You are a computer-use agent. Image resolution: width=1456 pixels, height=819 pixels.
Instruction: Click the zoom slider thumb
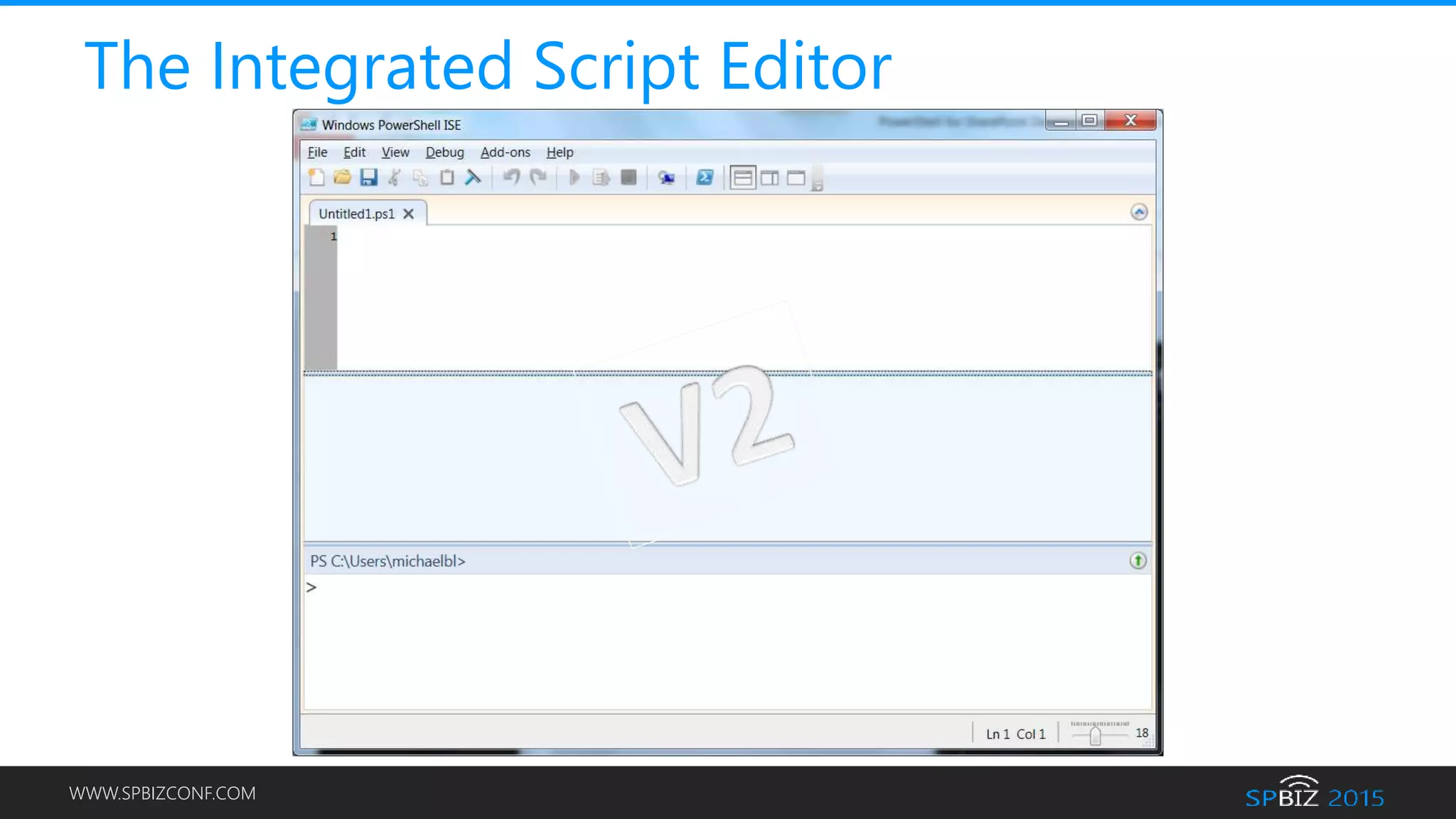tap(1096, 735)
